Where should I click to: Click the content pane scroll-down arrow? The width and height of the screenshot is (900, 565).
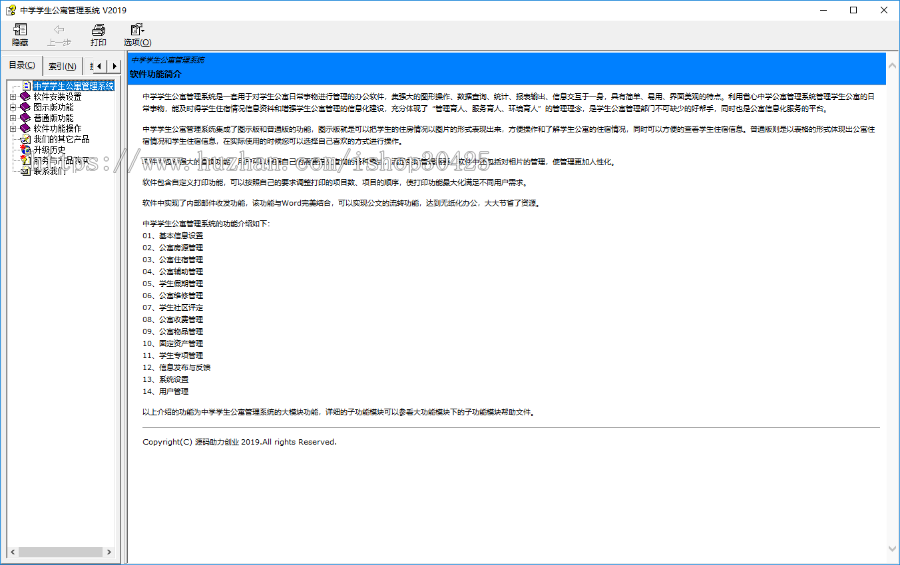click(x=893, y=548)
